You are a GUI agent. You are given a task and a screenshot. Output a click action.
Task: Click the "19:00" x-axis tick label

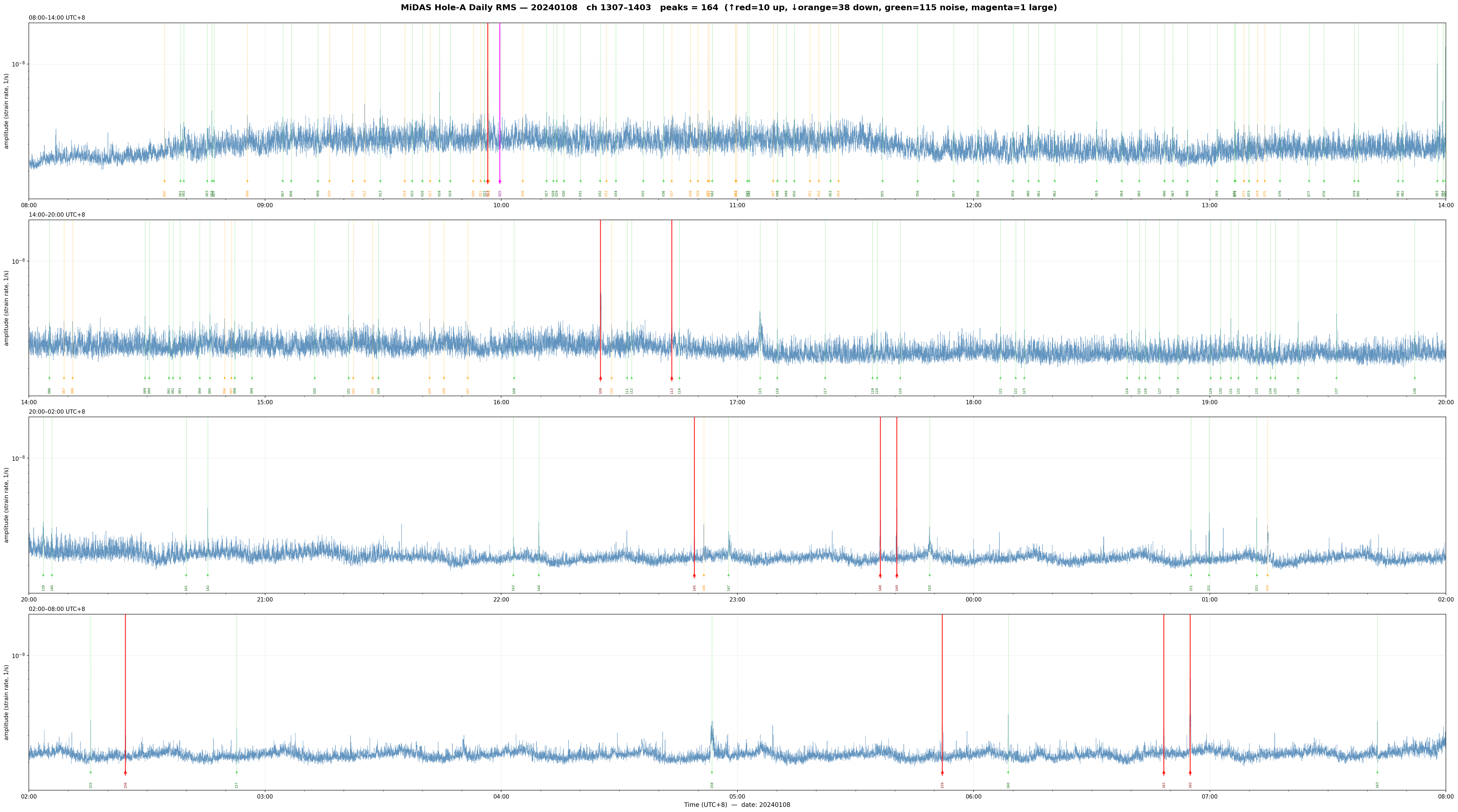1210,402
